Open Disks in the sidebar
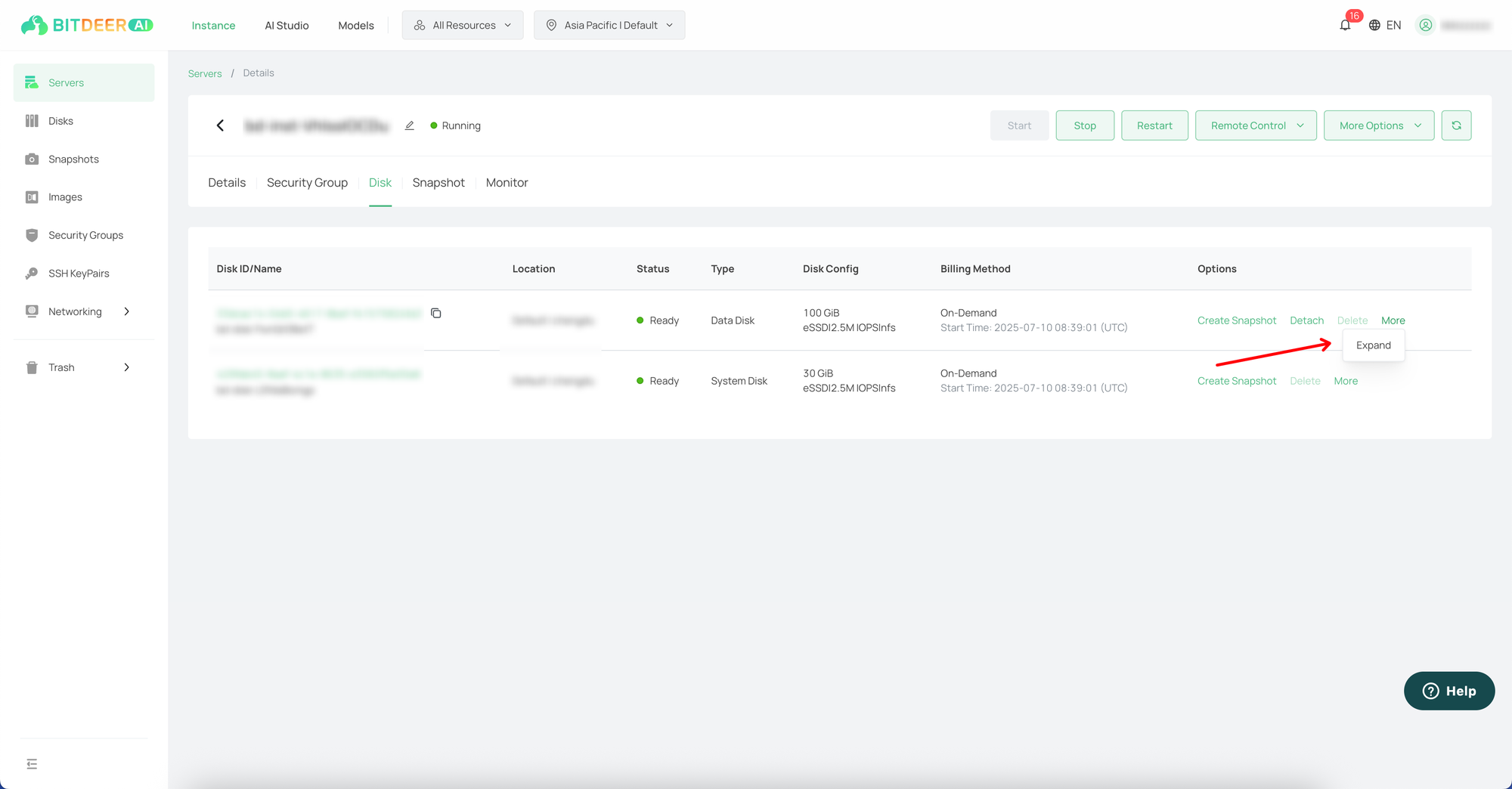This screenshot has height=789, width=1512. [84, 121]
